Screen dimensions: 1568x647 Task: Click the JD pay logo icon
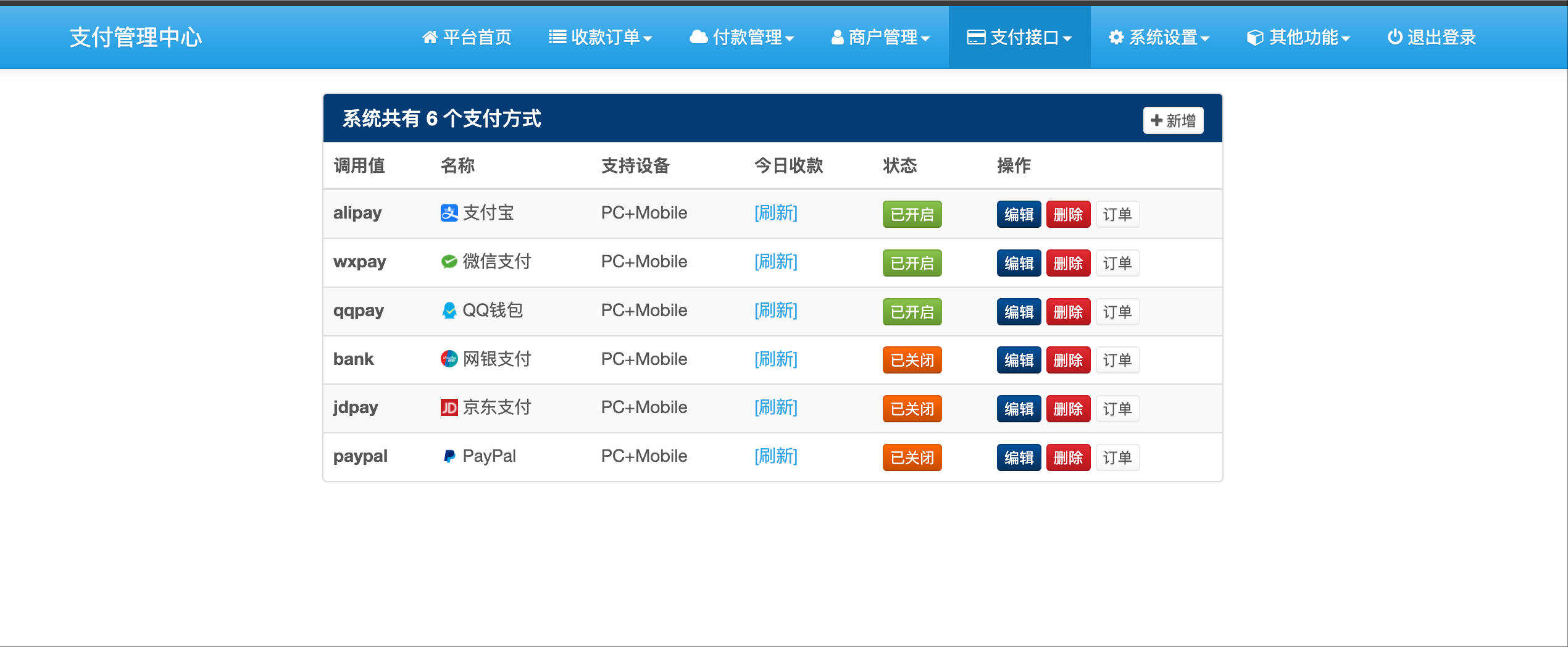(x=449, y=407)
